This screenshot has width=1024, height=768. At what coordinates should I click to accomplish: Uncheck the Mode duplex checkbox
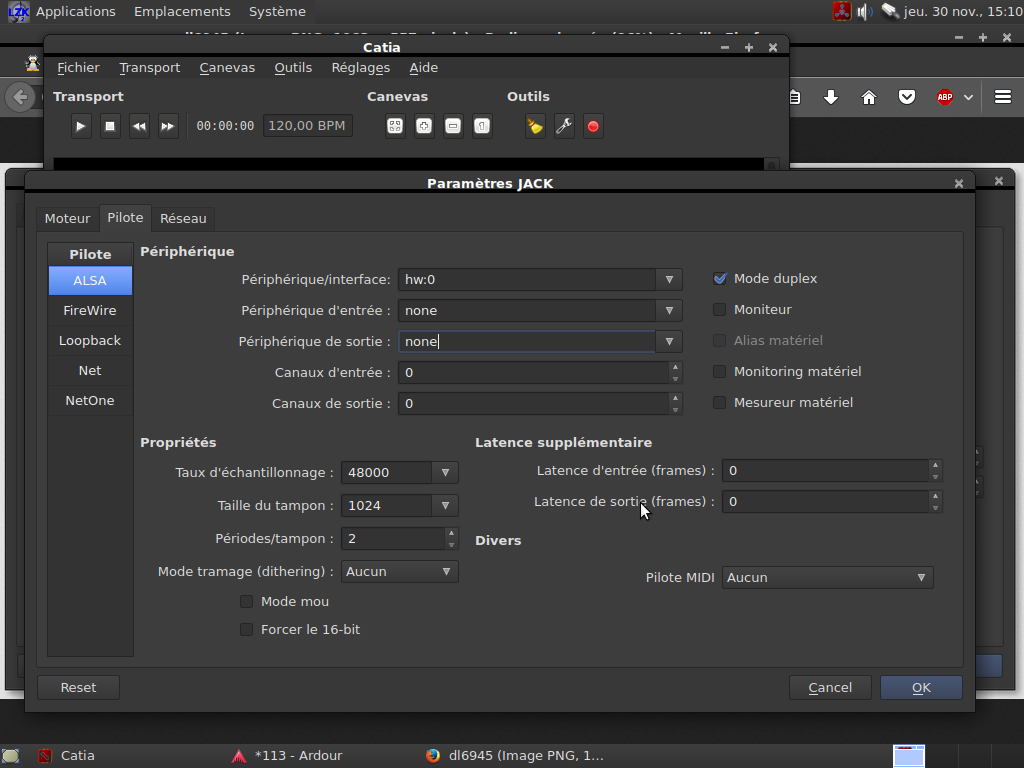[720, 279]
